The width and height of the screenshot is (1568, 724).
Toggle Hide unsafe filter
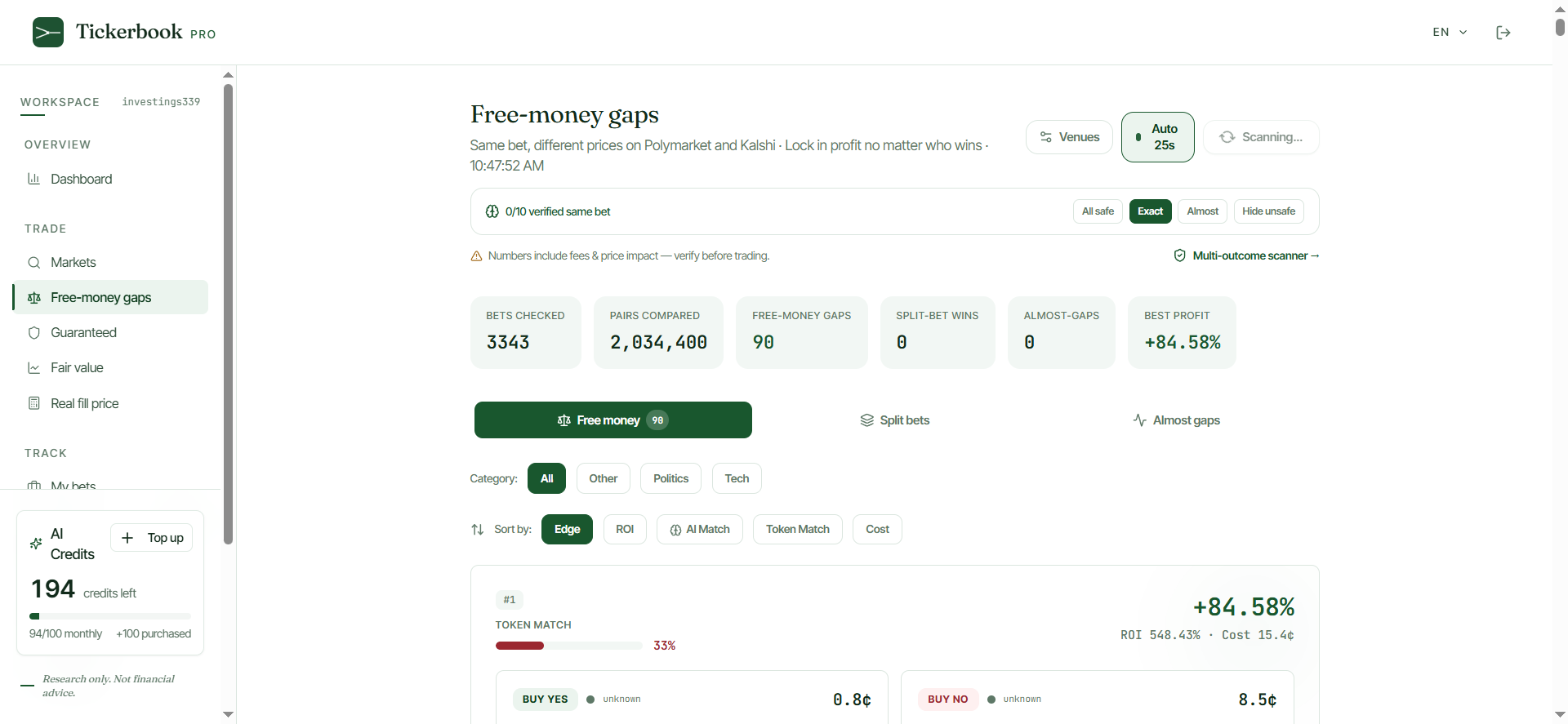point(1269,211)
